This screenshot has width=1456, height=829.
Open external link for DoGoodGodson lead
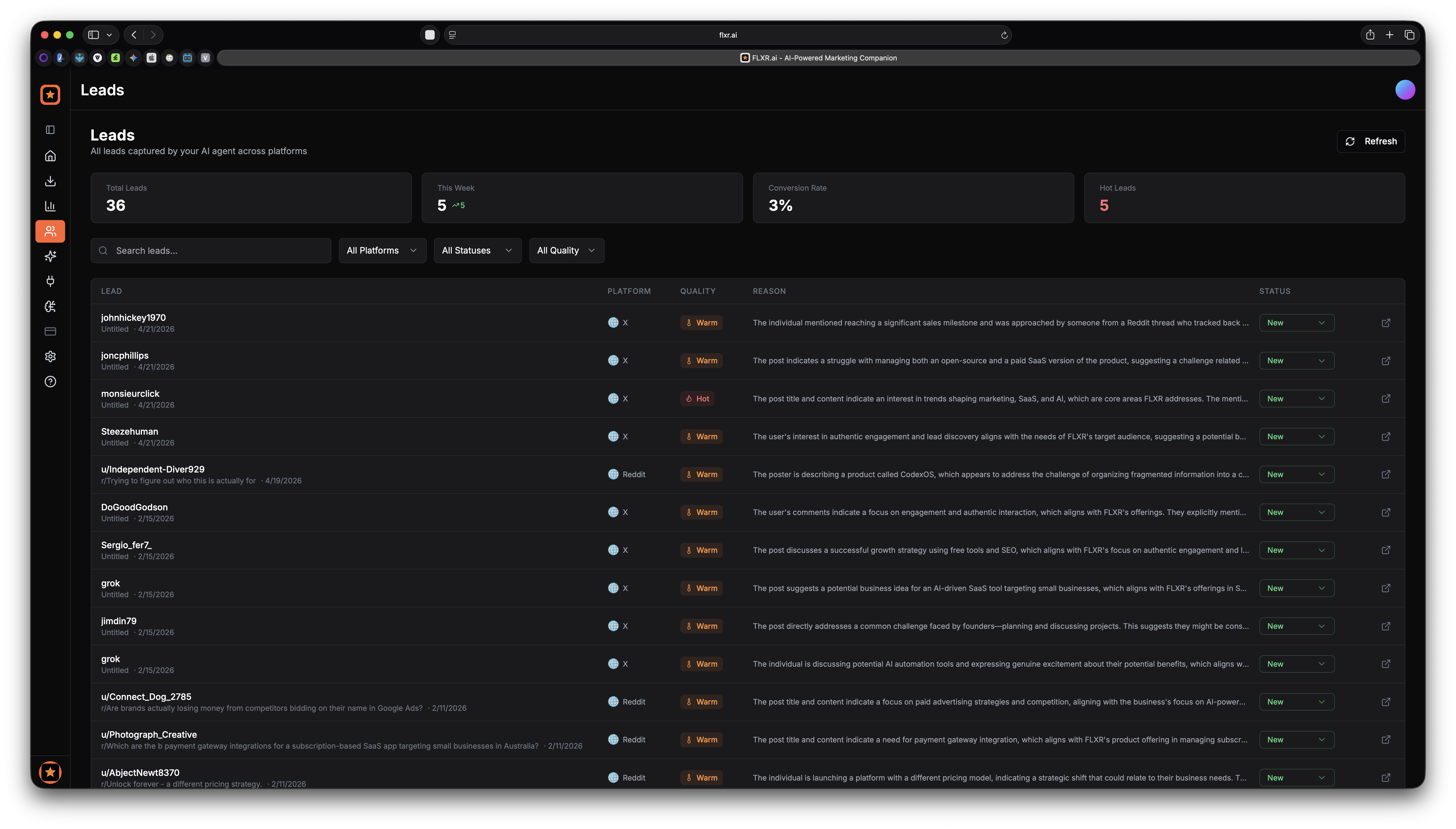[1385, 513]
